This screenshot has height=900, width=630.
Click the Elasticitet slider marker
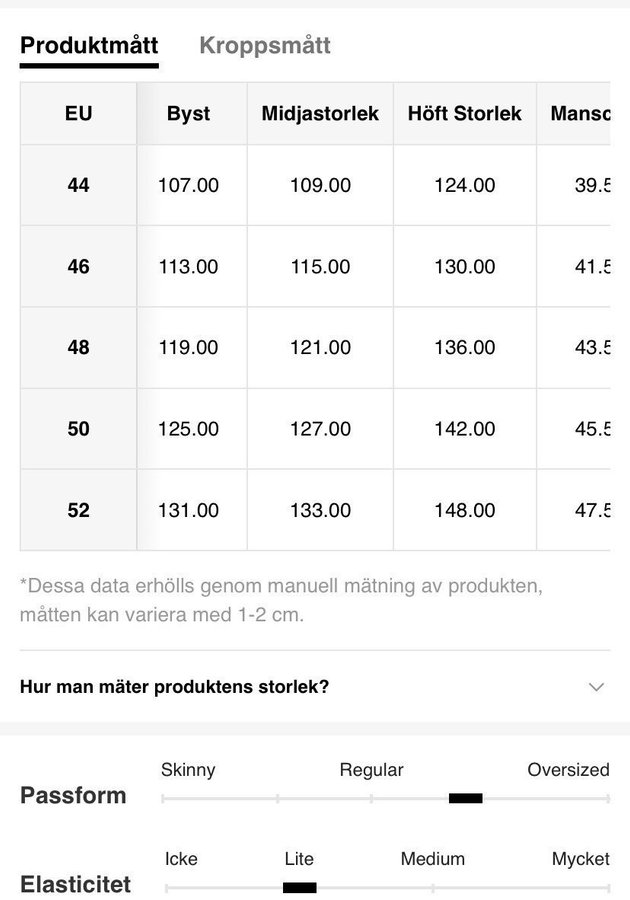pyautogui.click(x=300, y=887)
